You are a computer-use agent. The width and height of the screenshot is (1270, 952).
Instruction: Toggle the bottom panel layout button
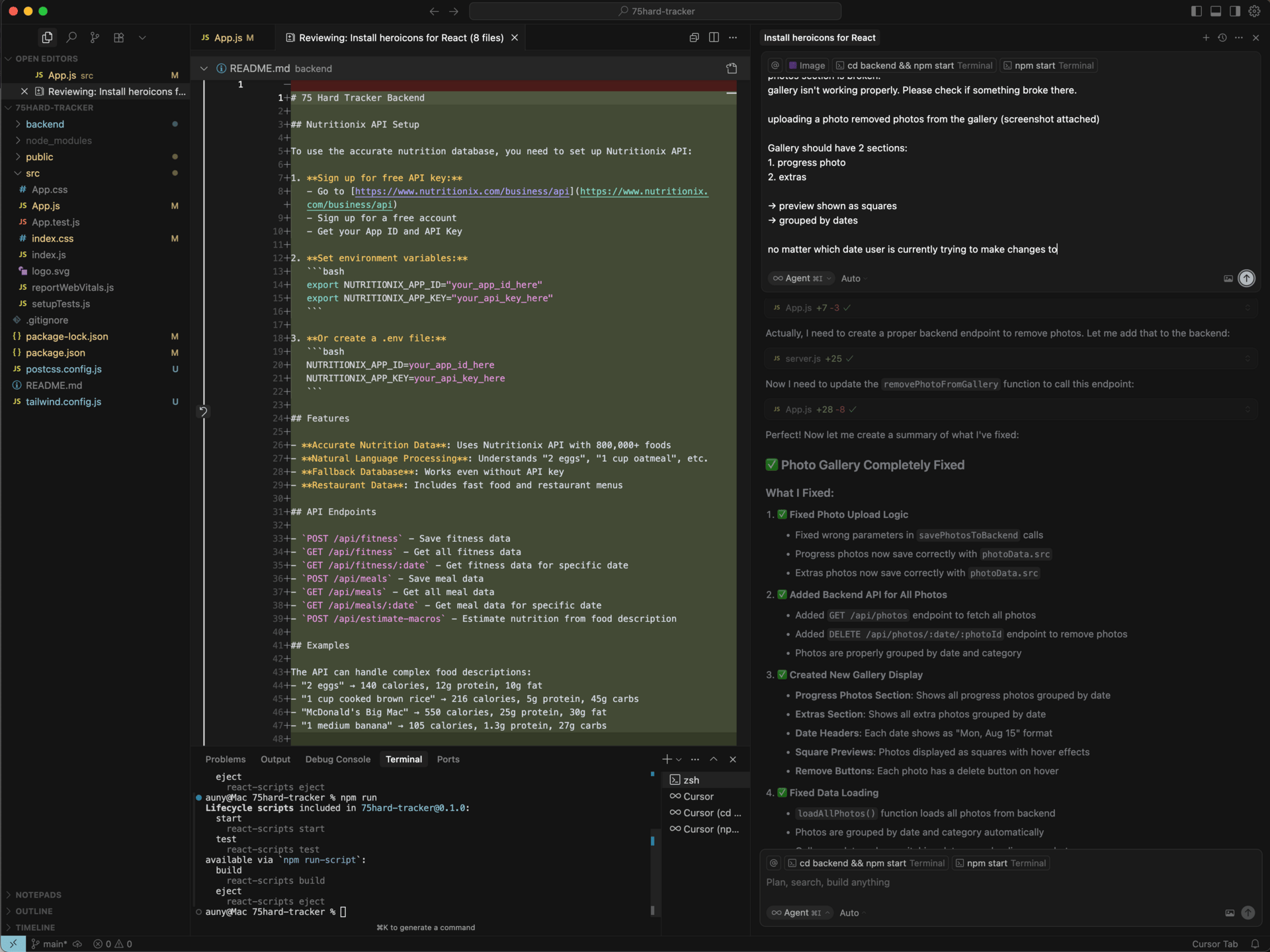point(1216,11)
